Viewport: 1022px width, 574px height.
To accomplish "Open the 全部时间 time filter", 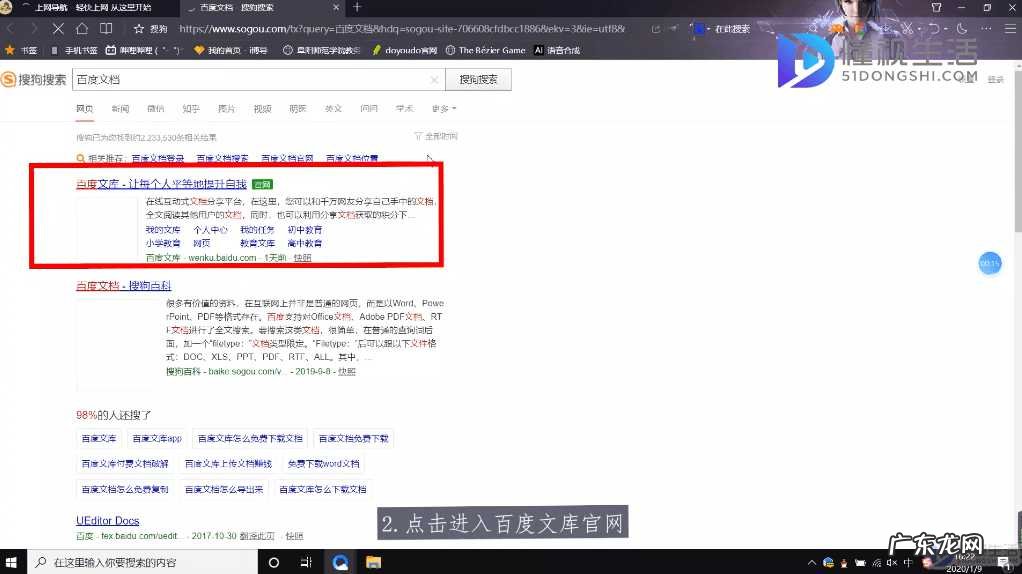I will coord(436,136).
